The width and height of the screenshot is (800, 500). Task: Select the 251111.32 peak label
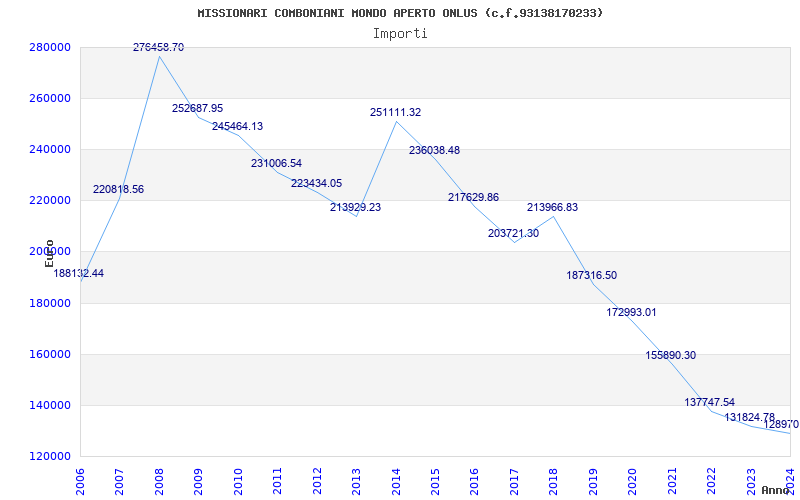(x=395, y=112)
